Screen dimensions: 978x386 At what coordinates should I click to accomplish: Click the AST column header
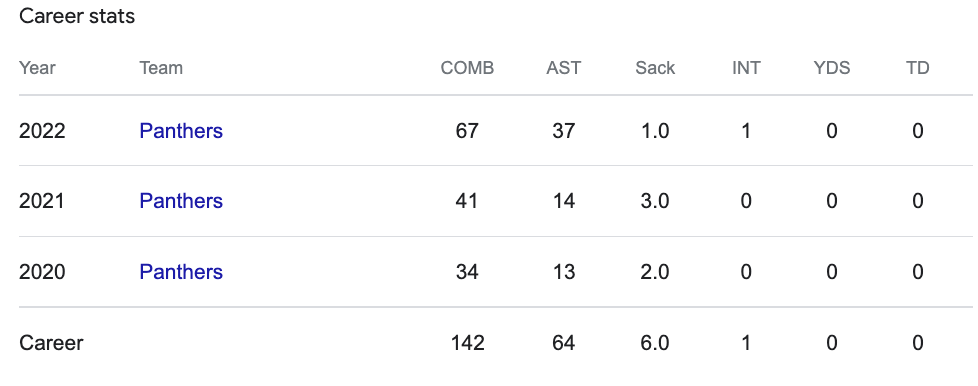pos(563,68)
